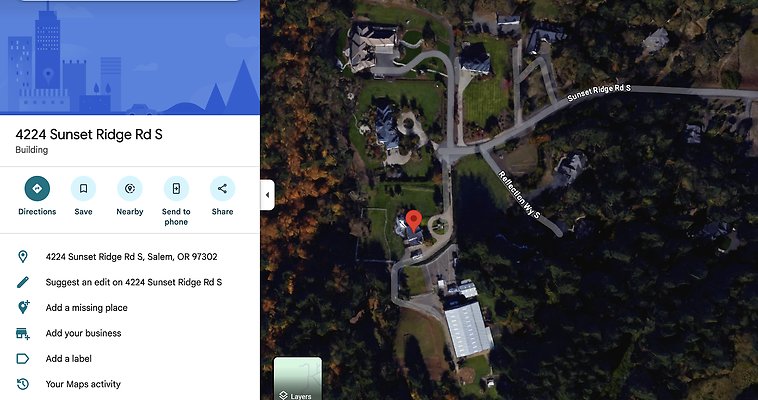Choose Add your business
Screen dimensions: 758x400
[x=83, y=333]
